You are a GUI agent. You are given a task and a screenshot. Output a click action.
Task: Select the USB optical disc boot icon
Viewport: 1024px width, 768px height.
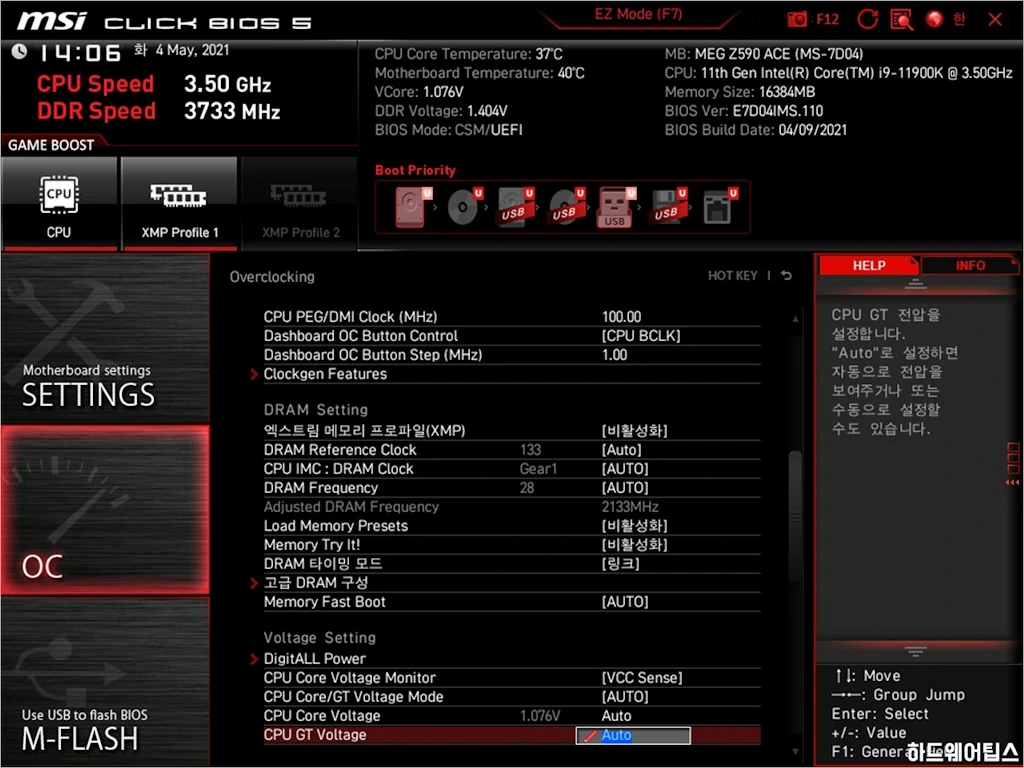566,206
